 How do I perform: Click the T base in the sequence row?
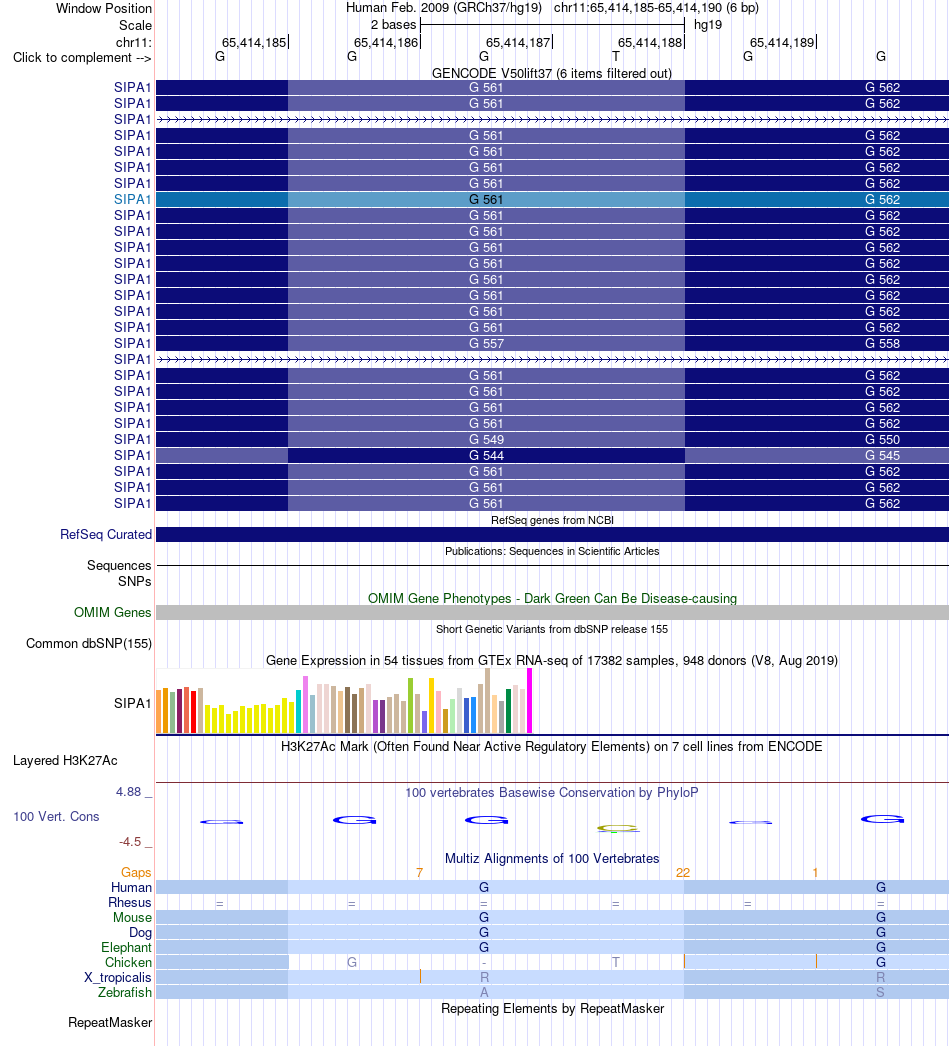click(x=616, y=57)
